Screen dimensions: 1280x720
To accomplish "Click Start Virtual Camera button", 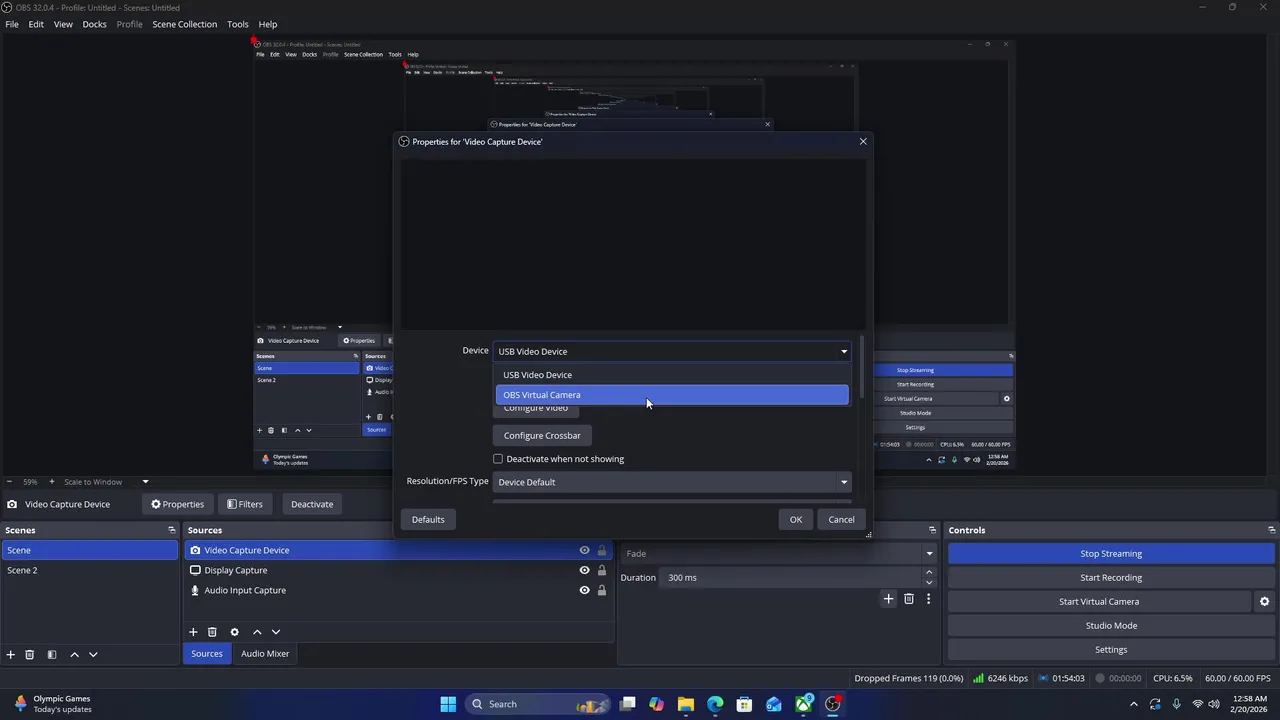I will [1099, 601].
